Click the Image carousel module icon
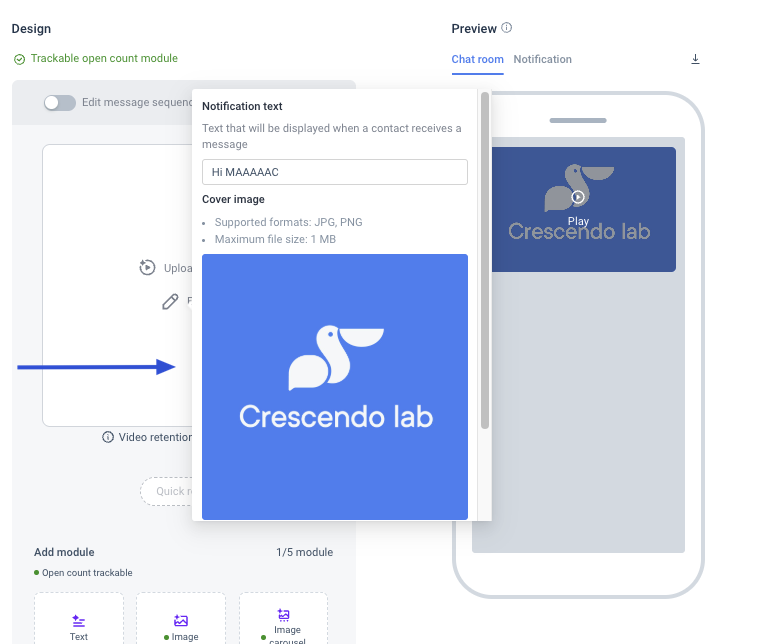Viewport: 782px width, 644px height. [x=283, y=615]
